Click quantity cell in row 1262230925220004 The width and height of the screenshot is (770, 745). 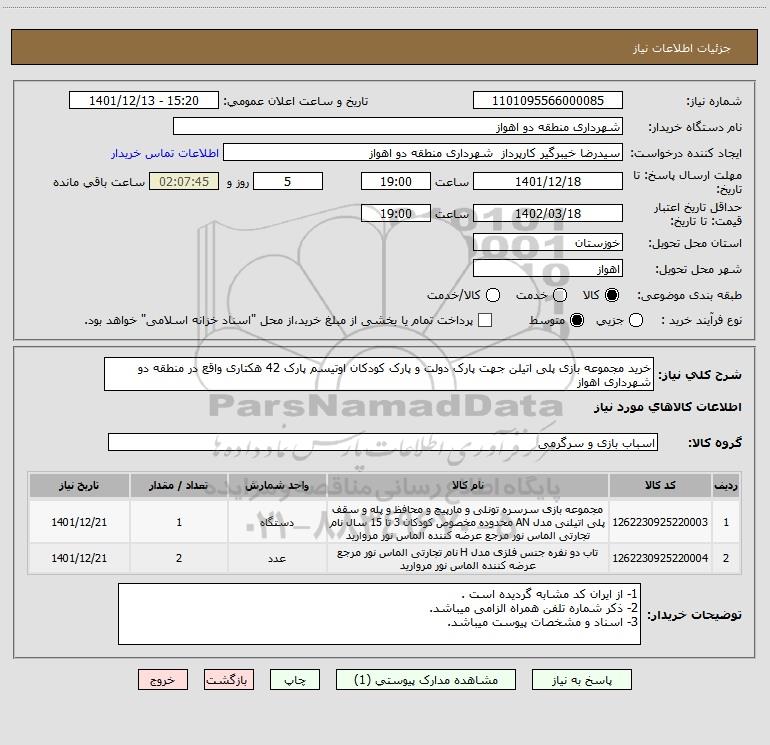pos(179,558)
